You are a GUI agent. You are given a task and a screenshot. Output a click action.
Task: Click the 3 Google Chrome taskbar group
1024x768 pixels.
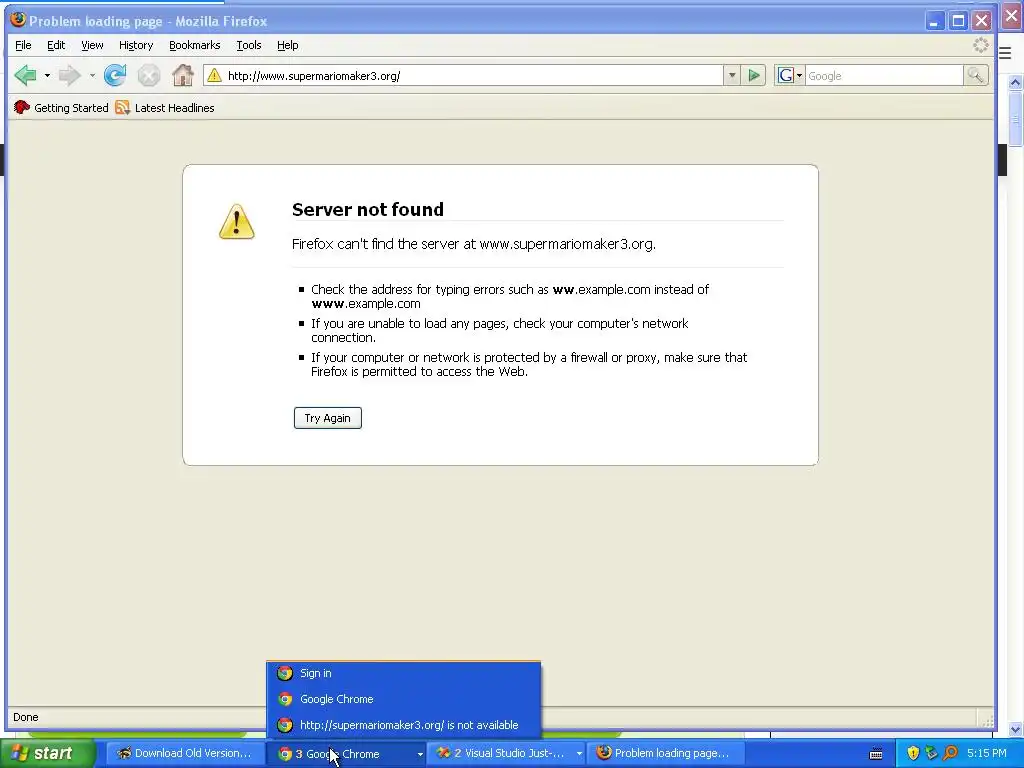(x=344, y=754)
